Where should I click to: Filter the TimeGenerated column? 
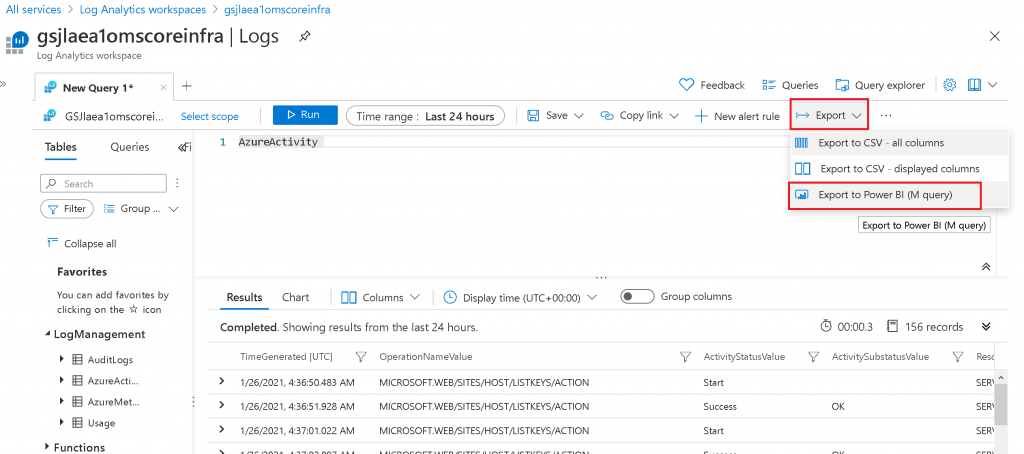[x=359, y=357]
